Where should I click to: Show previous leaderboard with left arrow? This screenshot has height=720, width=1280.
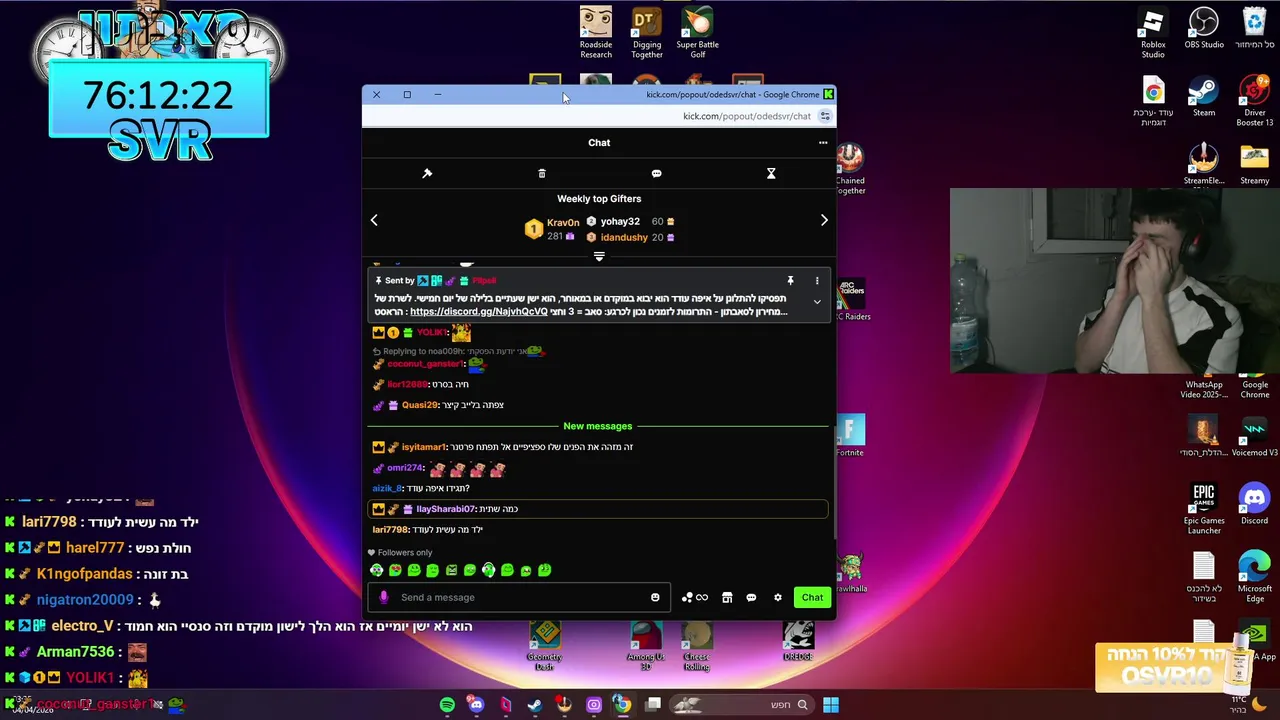pyautogui.click(x=374, y=220)
